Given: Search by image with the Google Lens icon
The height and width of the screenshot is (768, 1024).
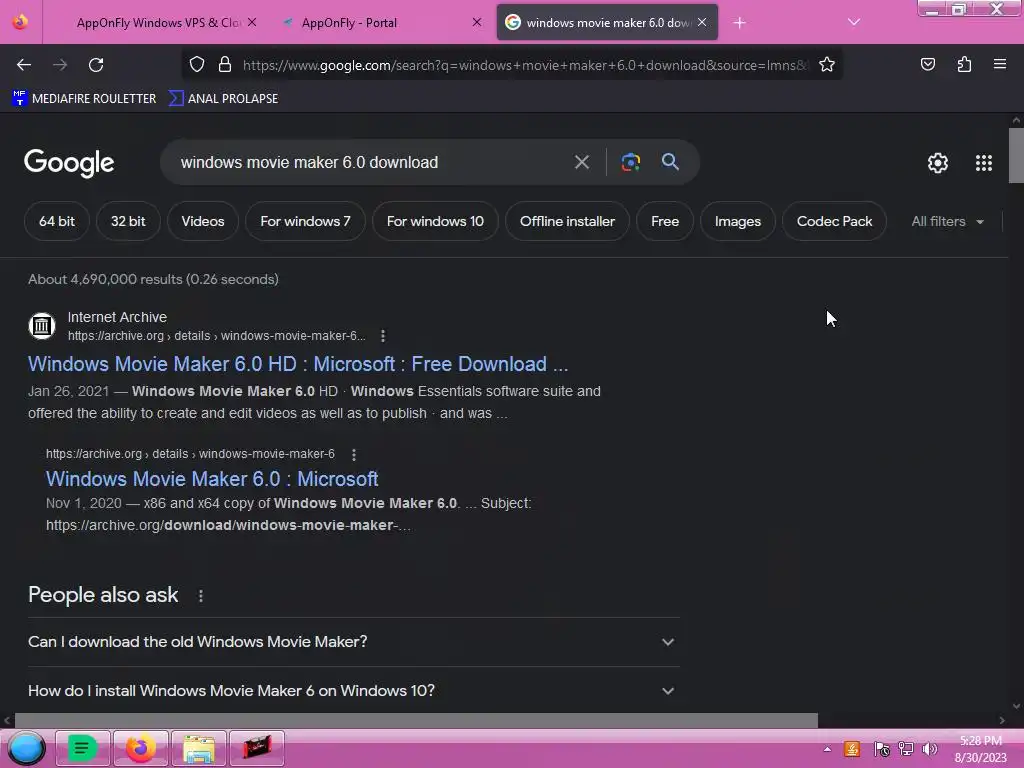Looking at the screenshot, I should point(630,162).
